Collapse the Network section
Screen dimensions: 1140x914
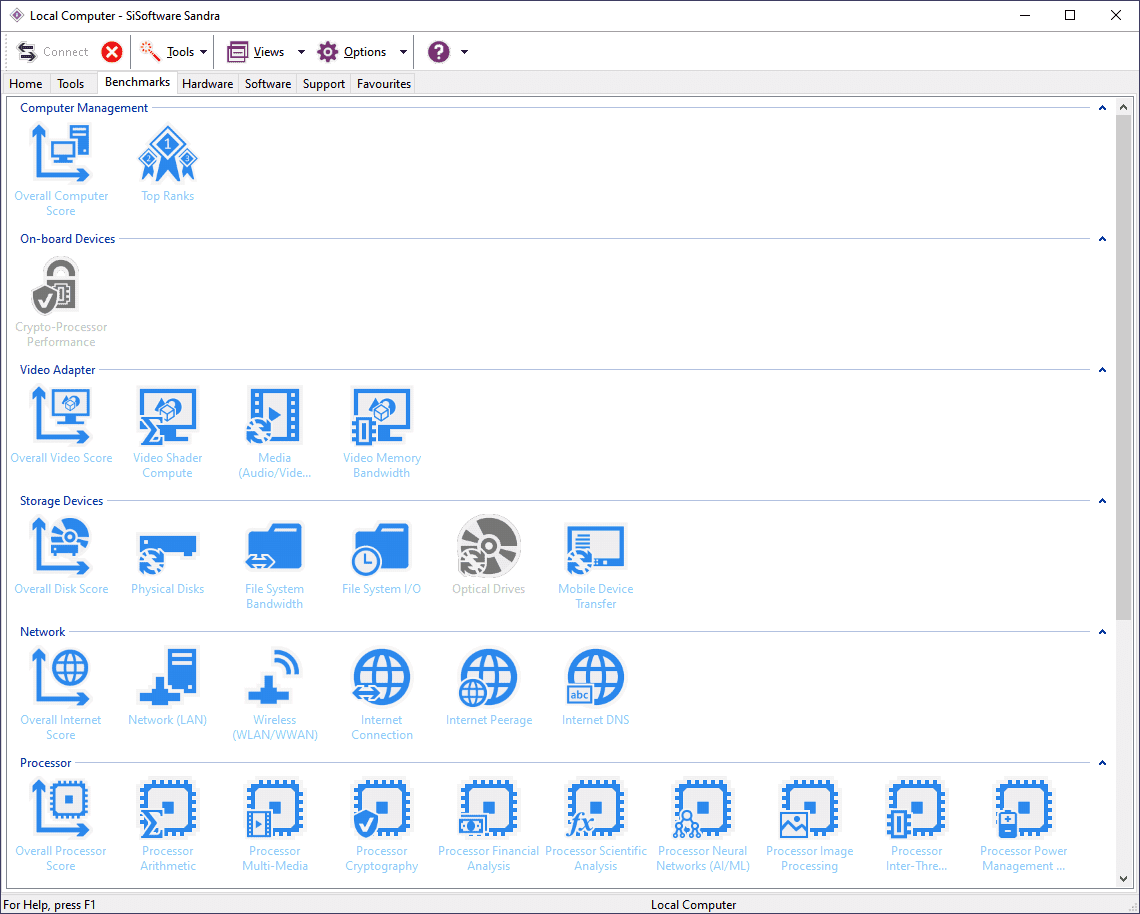(1102, 631)
